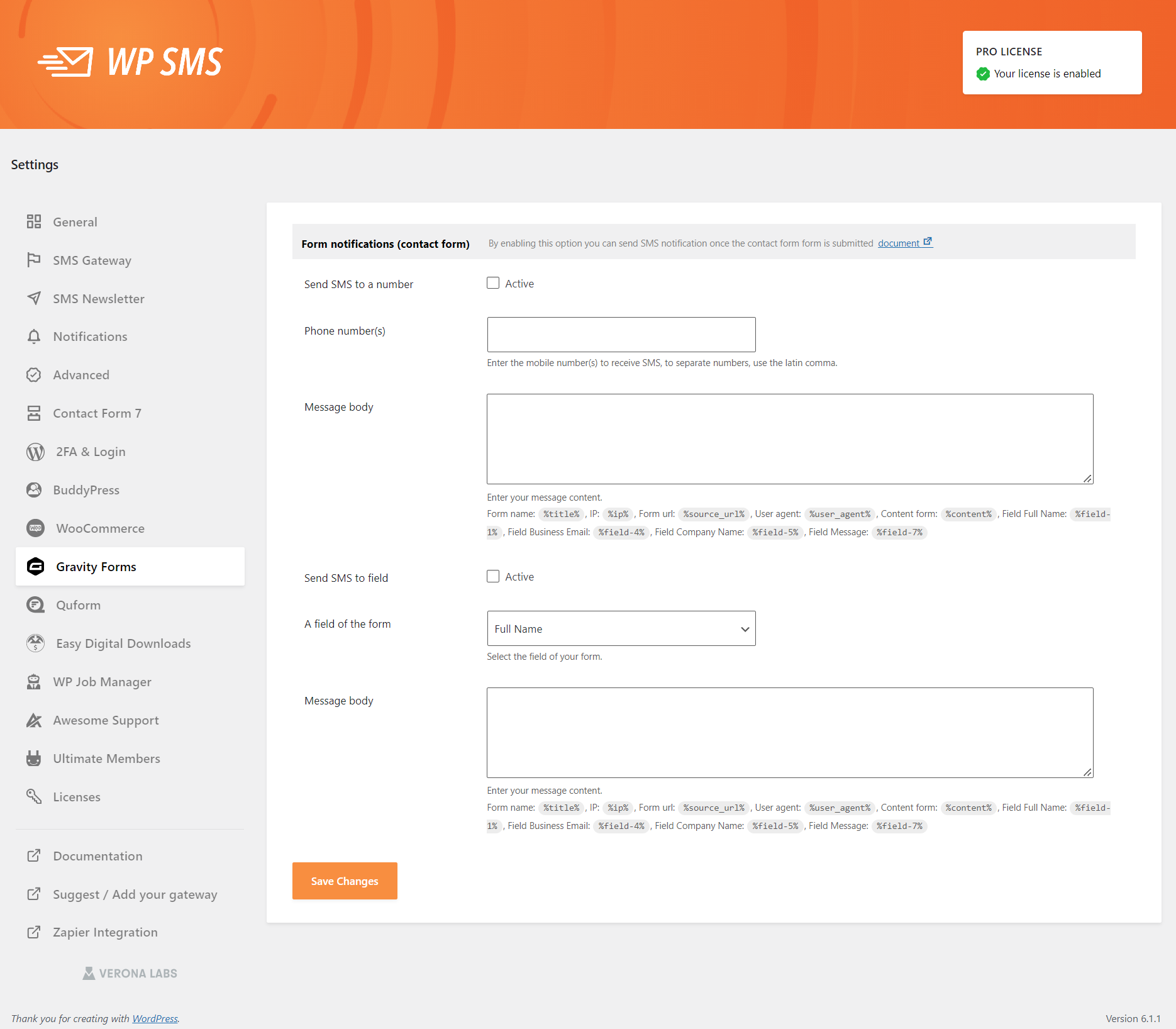Focus the Phone number(s) input field
Image resolution: width=1176 pixels, height=1029 pixels.
pyautogui.click(x=621, y=335)
